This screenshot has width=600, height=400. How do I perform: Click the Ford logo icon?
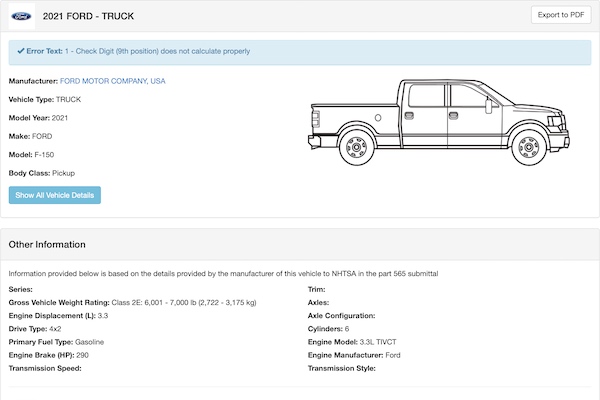20,15
